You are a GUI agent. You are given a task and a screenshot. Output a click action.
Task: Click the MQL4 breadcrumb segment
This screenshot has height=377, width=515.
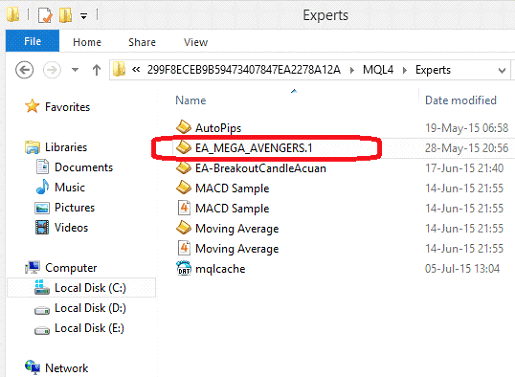tap(378, 70)
